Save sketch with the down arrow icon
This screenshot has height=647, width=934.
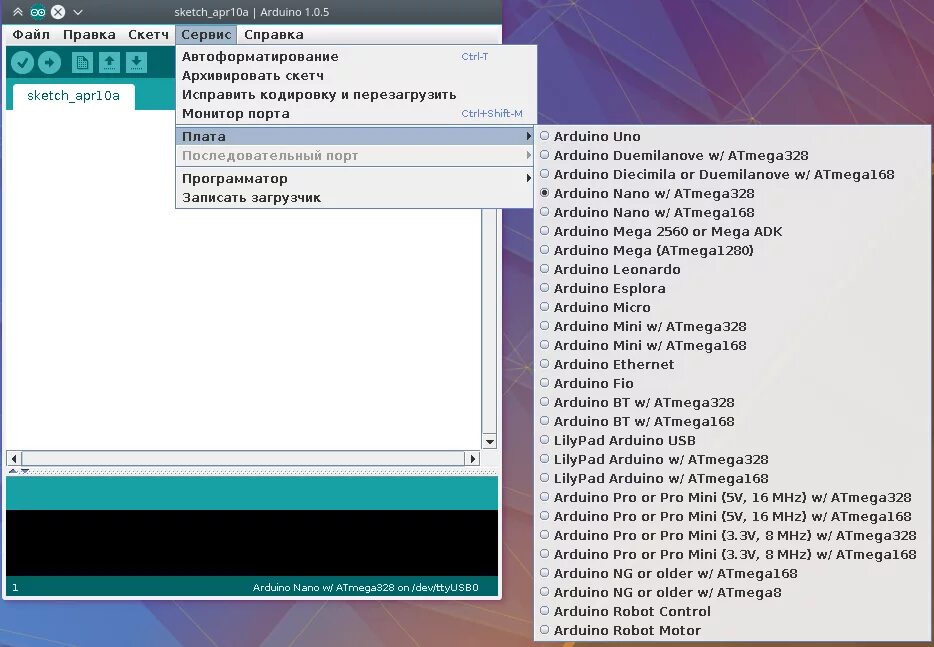(136, 63)
